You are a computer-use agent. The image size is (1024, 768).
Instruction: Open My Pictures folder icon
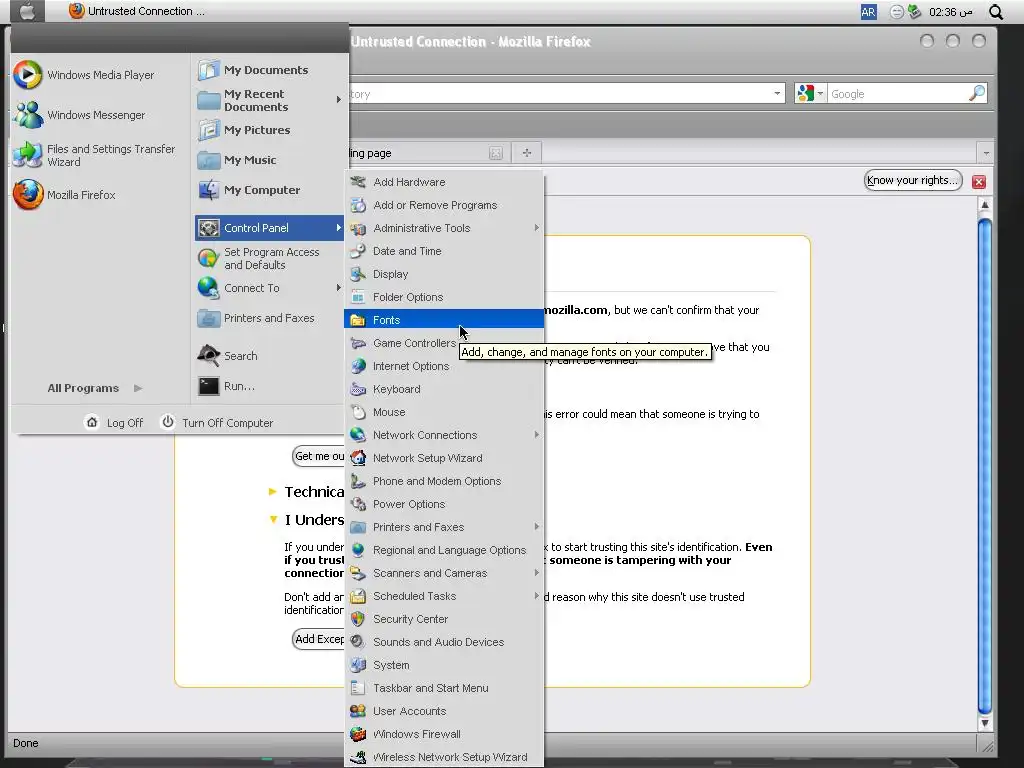pyautogui.click(x=208, y=130)
